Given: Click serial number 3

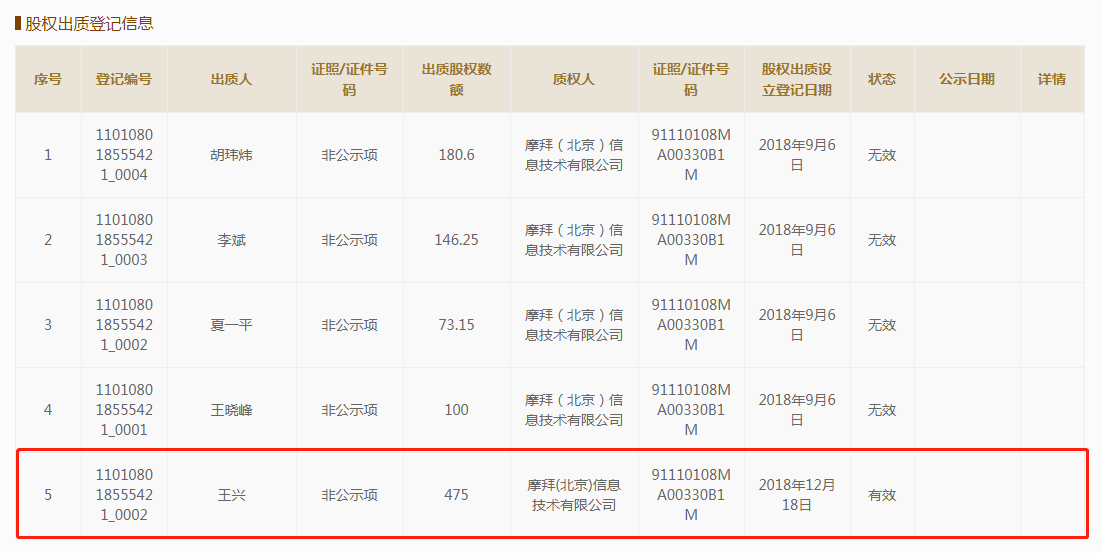Looking at the screenshot, I should coord(48,325).
